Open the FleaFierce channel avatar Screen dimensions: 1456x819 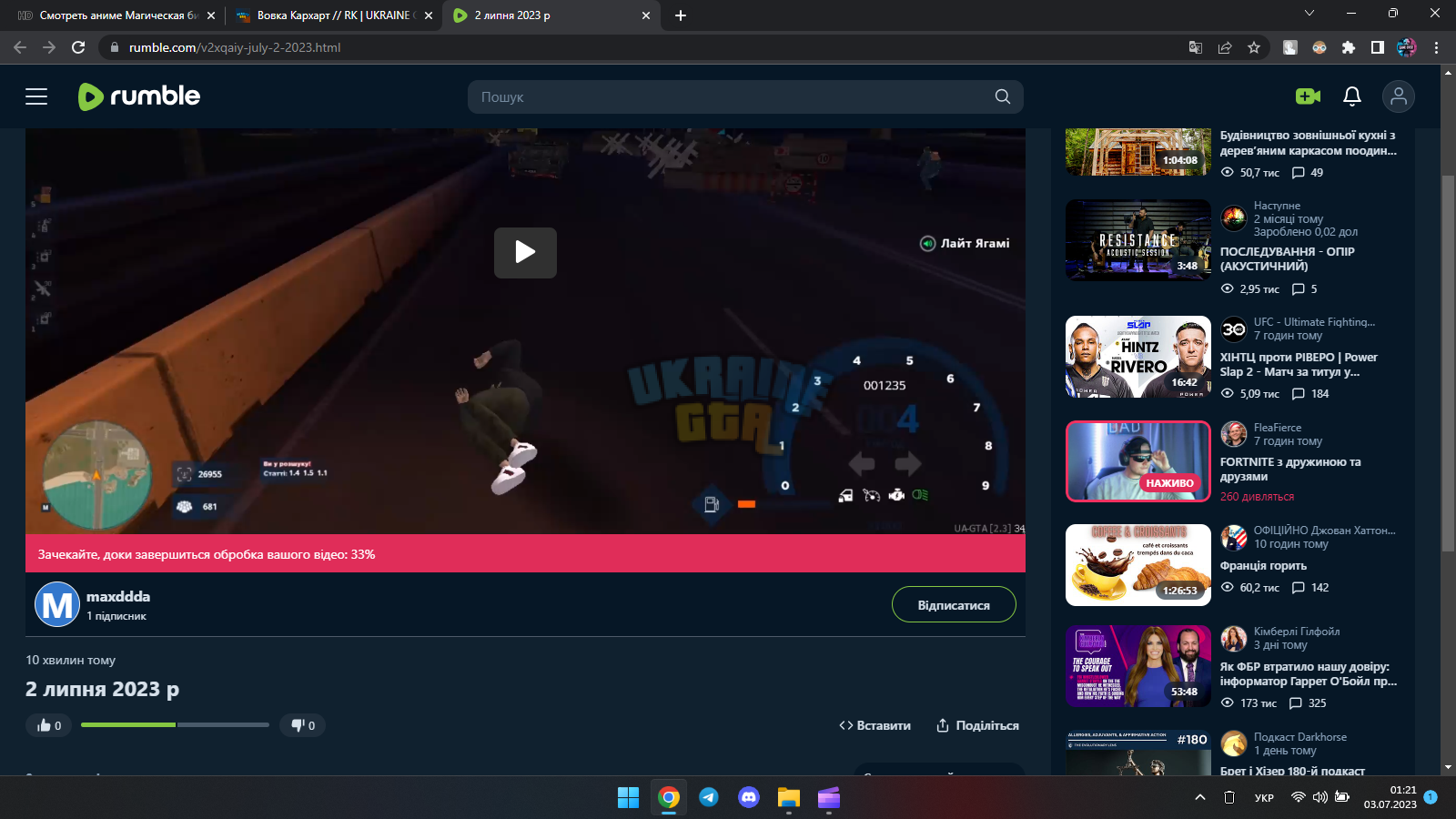click(1234, 434)
